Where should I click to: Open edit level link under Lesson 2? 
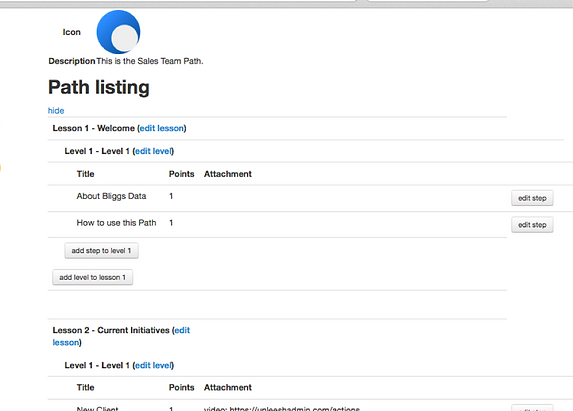point(153,365)
